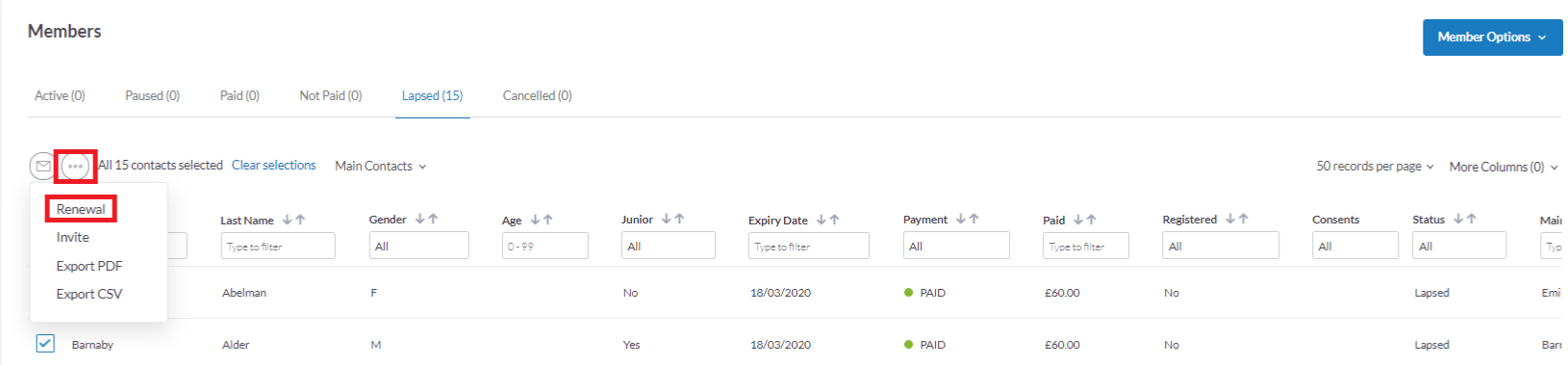Open the Member Options dropdown
1568x365 pixels.
tap(1492, 38)
